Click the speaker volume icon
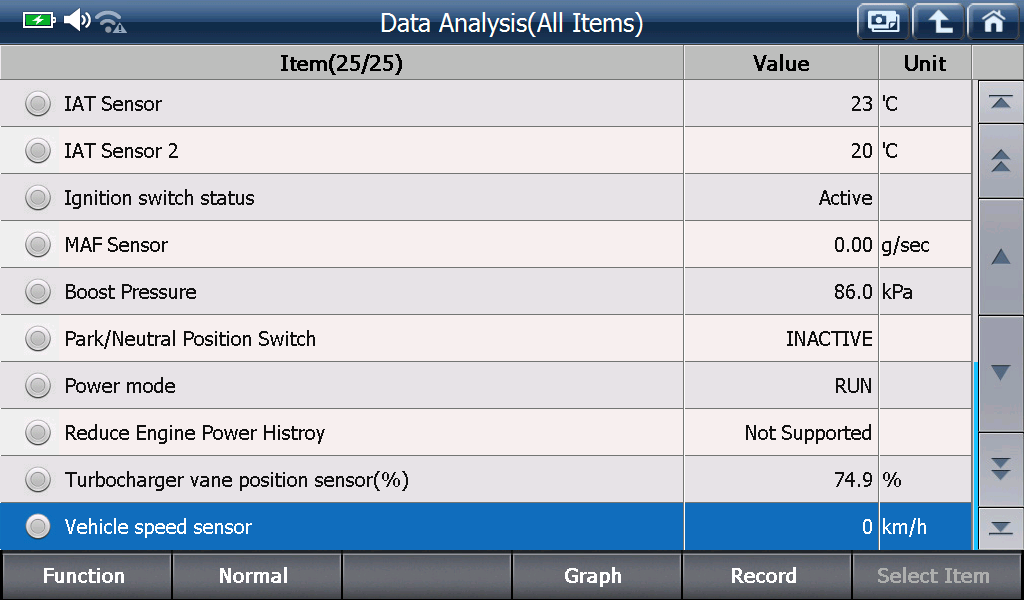The width and height of the screenshot is (1024, 600). pyautogui.click(x=77, y=20)
